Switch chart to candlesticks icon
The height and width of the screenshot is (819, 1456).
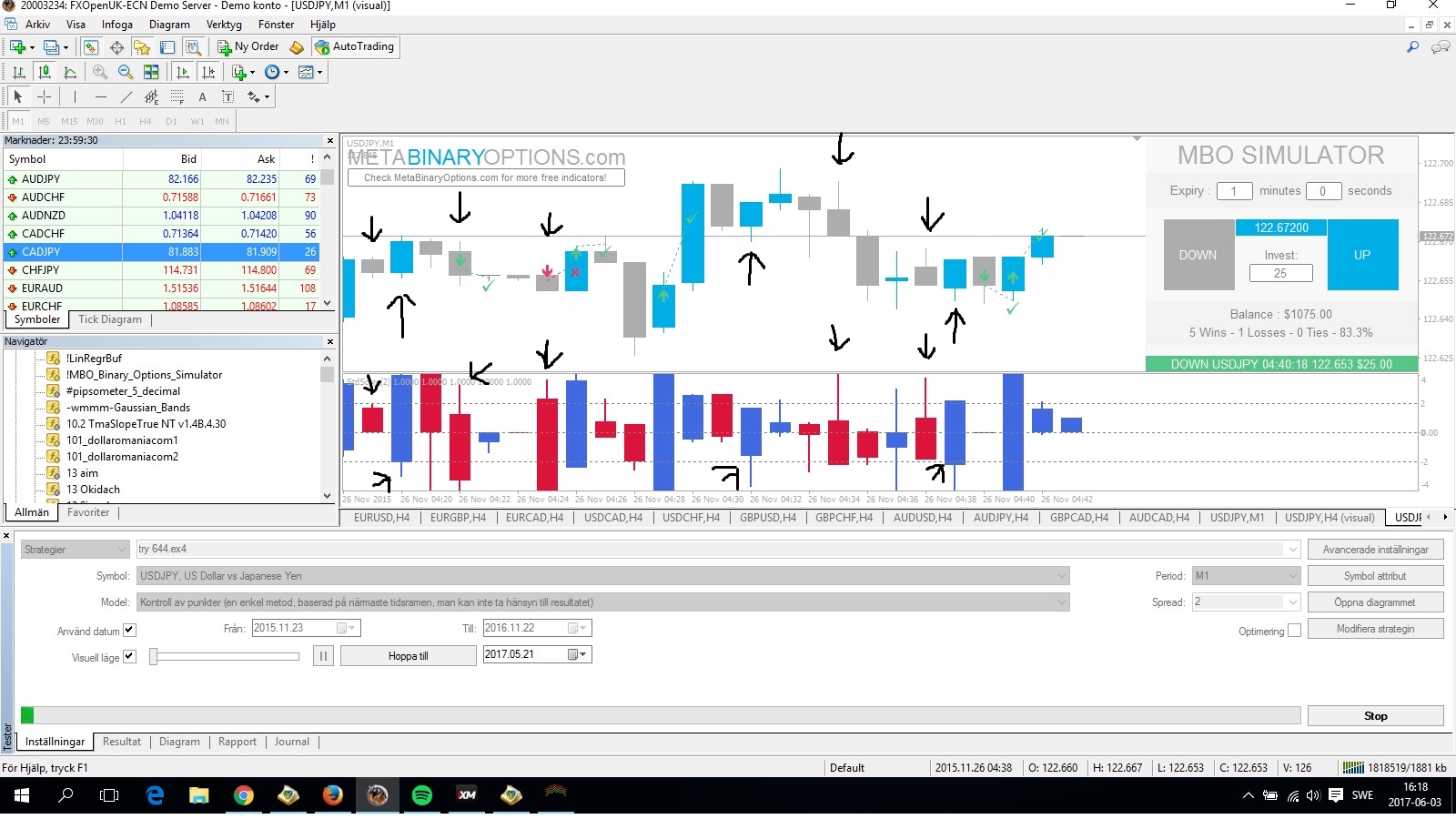(x=44, y=72)
